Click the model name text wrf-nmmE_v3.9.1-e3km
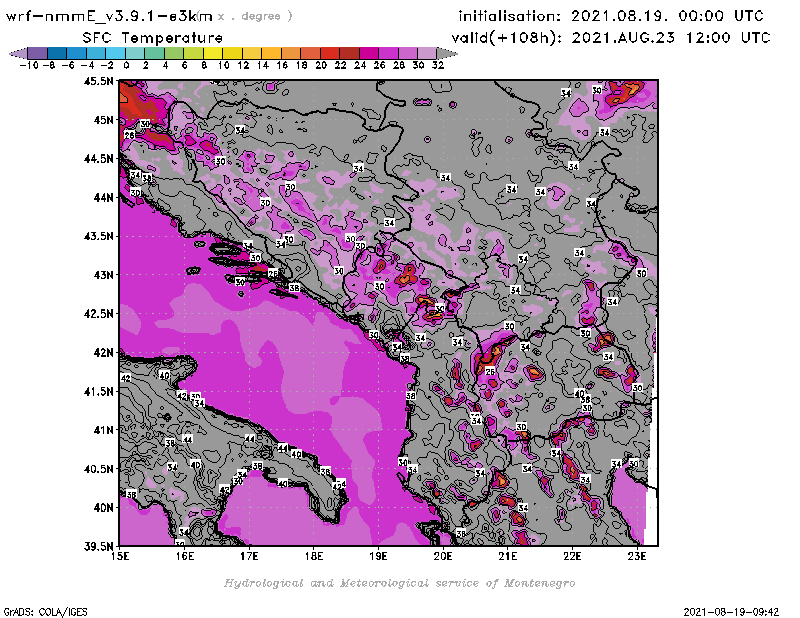The width and height of the screenshot is (800, 618). [x=109, y=16]
